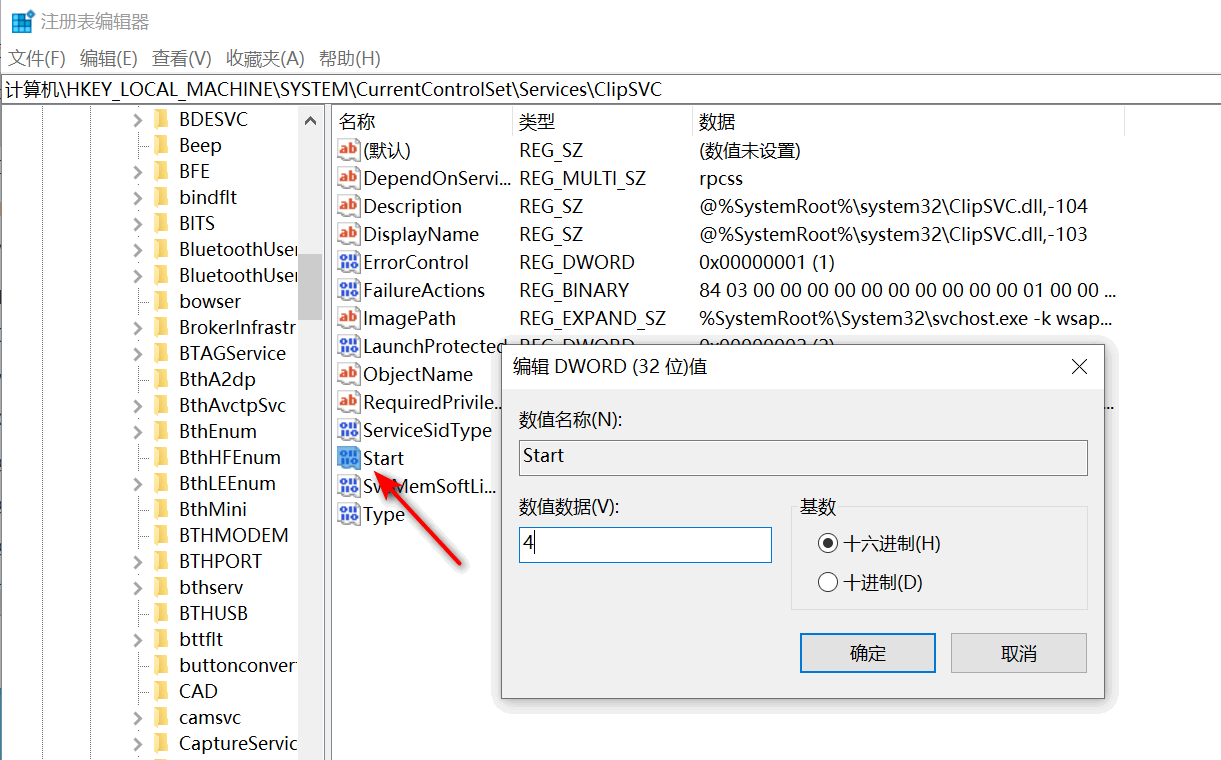
Task: Select the BthLEEnum key label
Action: pyautogui.click(x=227, y=483)
